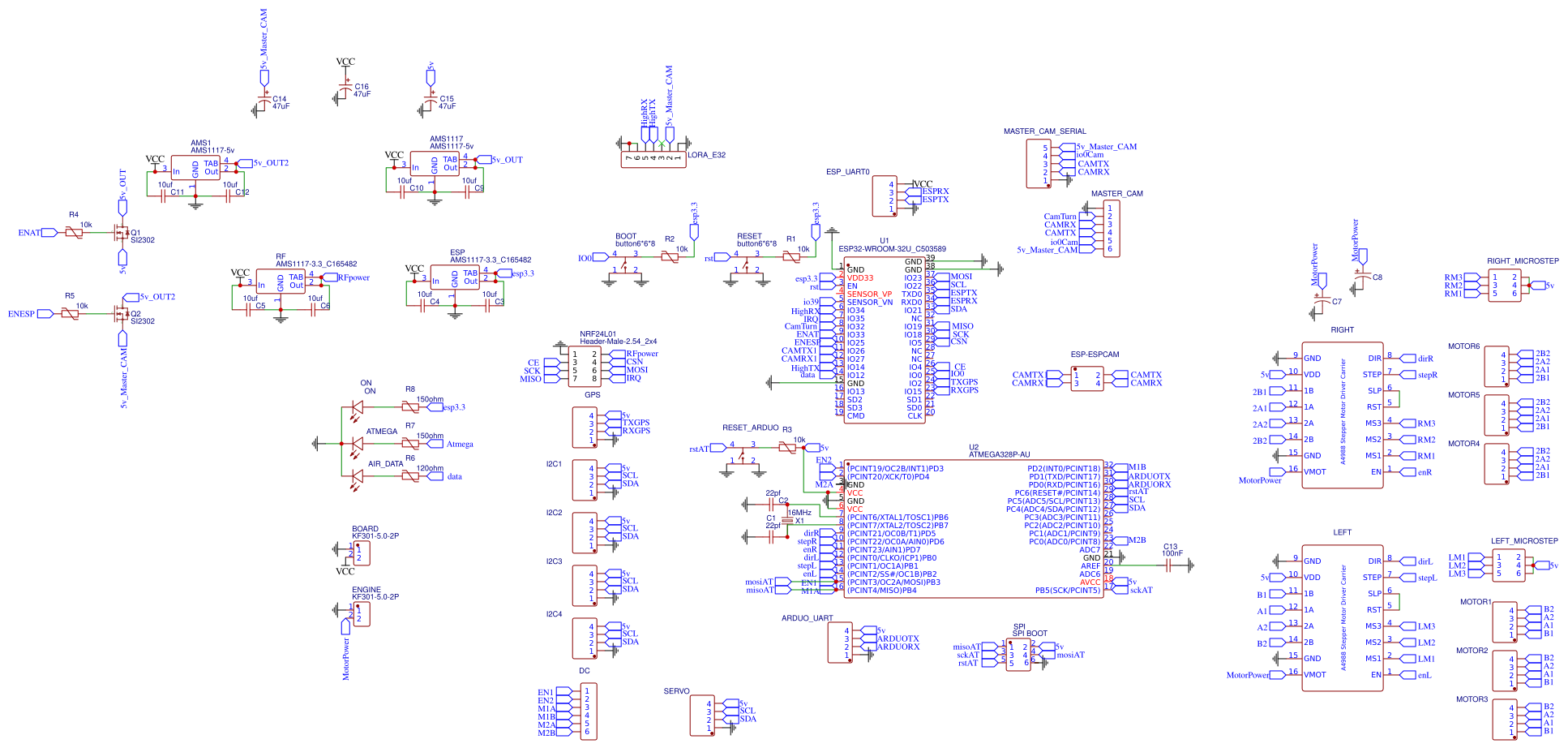Screen dimensions: 1568x748
Task: Click the VCC net label near C16
Action: coord(346,62)
